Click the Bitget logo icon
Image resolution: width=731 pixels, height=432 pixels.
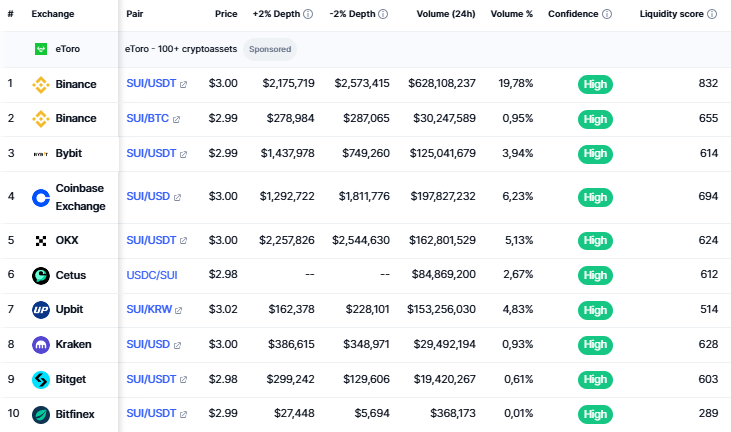tap(41, 380)
